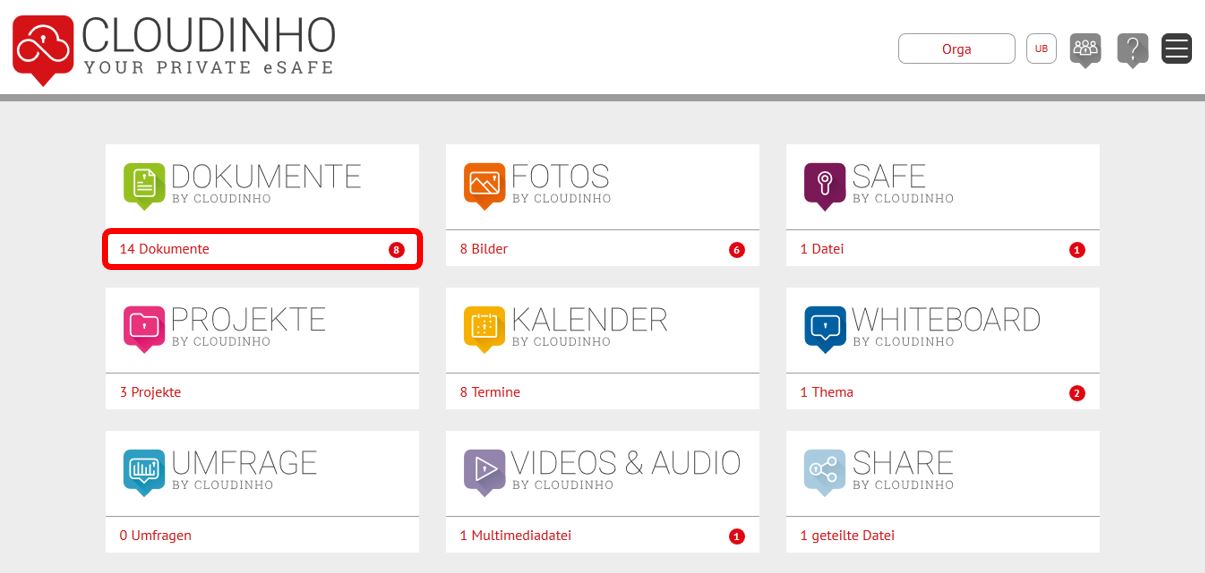Open the user group icon in header
The image size is (1205, 573).
1085,49
